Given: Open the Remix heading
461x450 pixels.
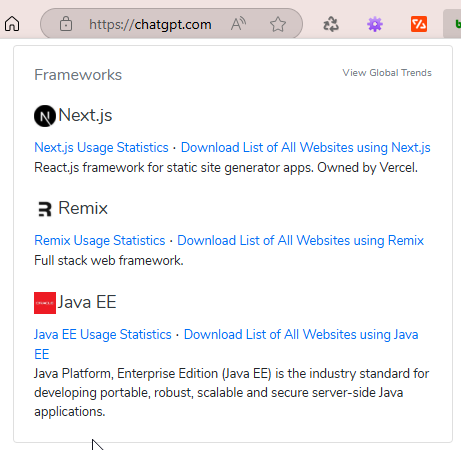Looking at the screenshot, I should (x=83, y=208).
